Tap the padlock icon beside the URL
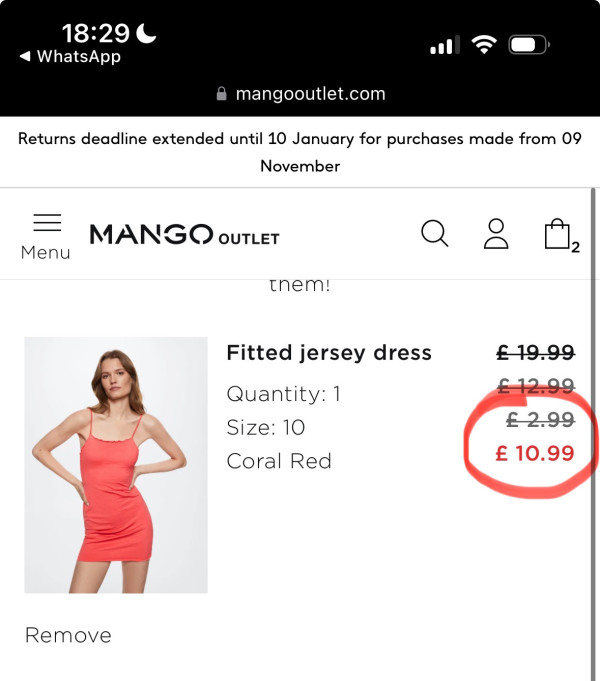 click(x=222, y=94)
